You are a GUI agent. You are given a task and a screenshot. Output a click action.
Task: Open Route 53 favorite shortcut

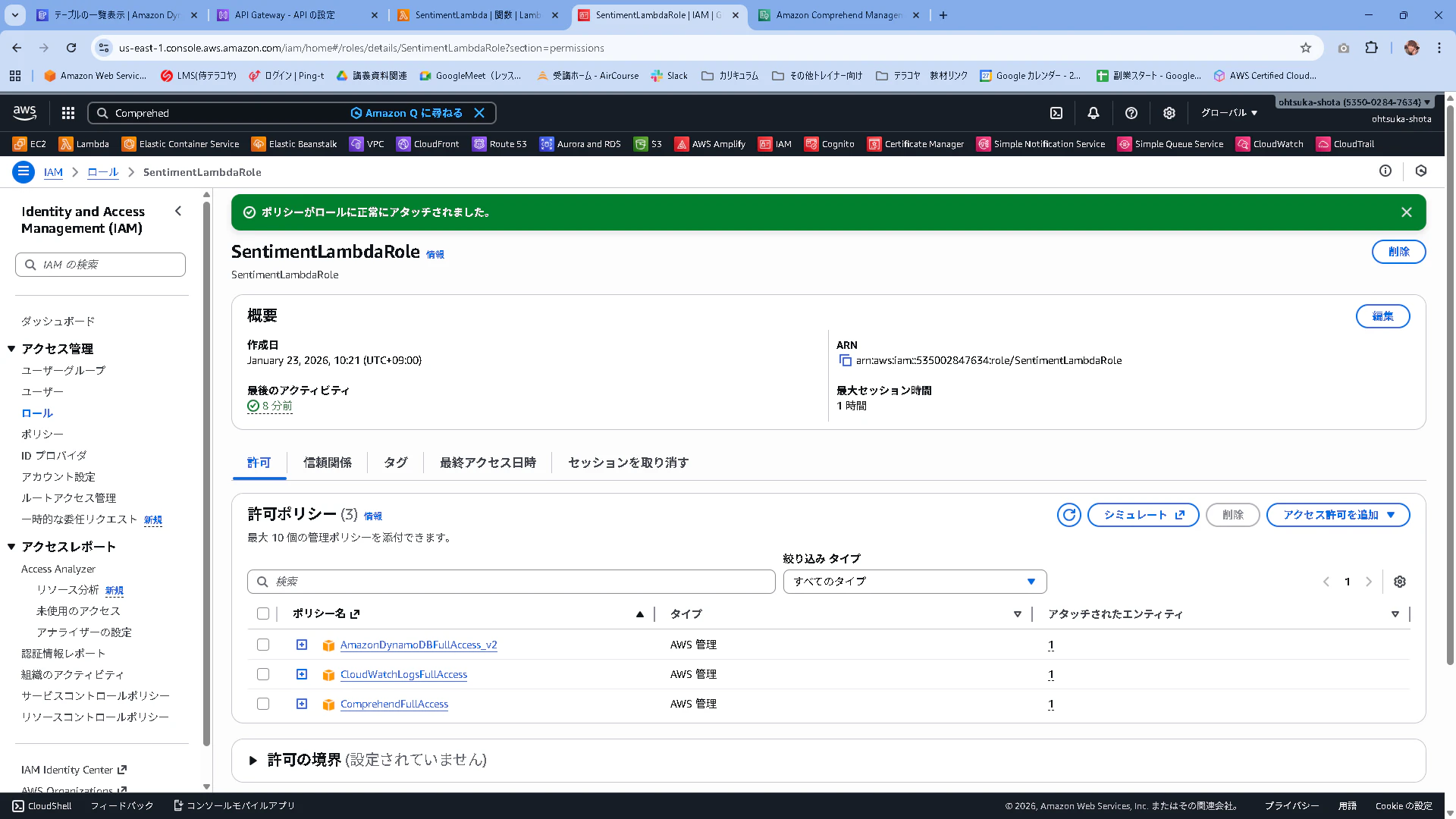coord(499,144)
